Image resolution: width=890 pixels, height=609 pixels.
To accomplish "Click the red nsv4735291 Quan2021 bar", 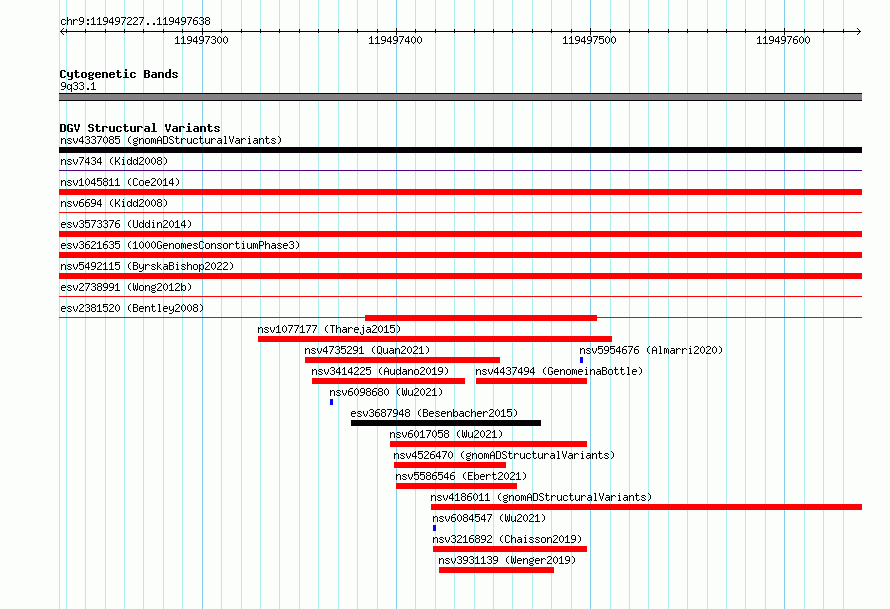I will pos(402,360).
